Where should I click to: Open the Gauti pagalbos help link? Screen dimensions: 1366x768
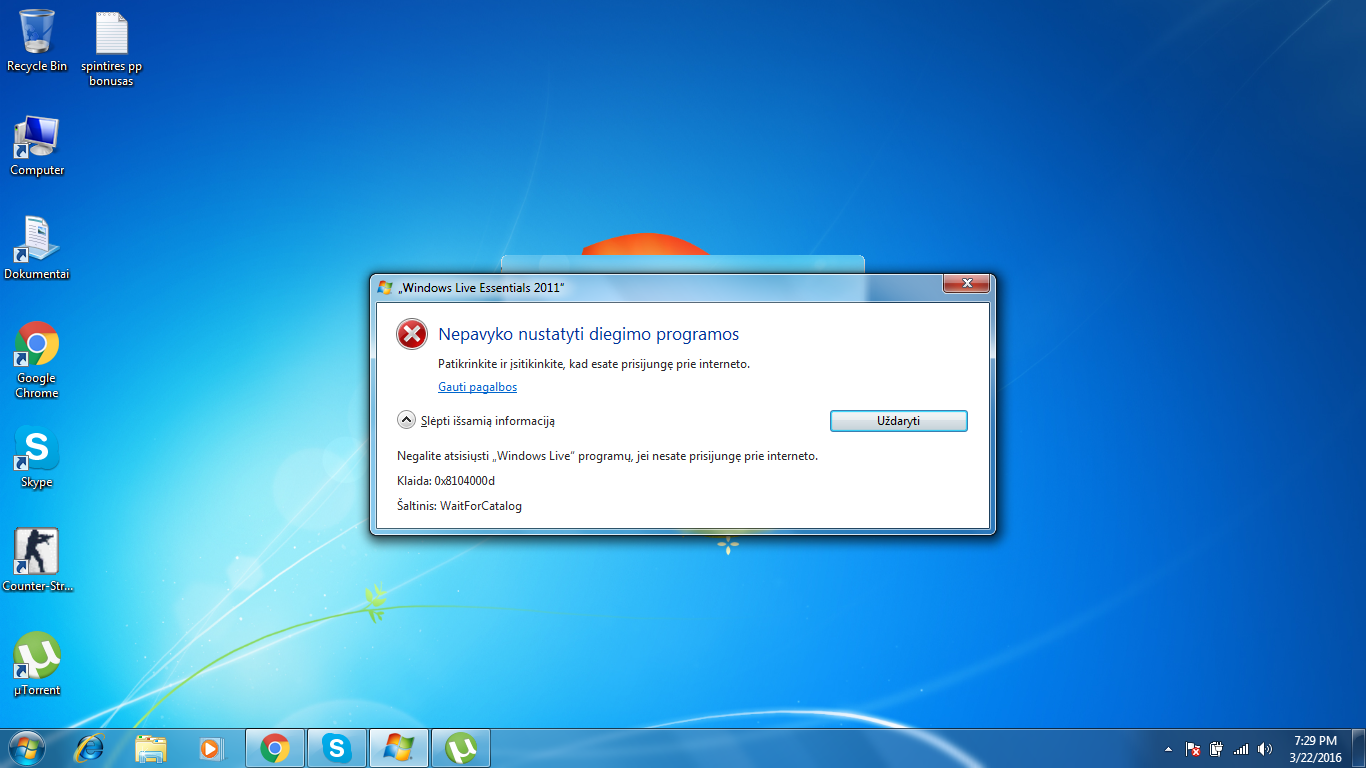click(477, 387)
